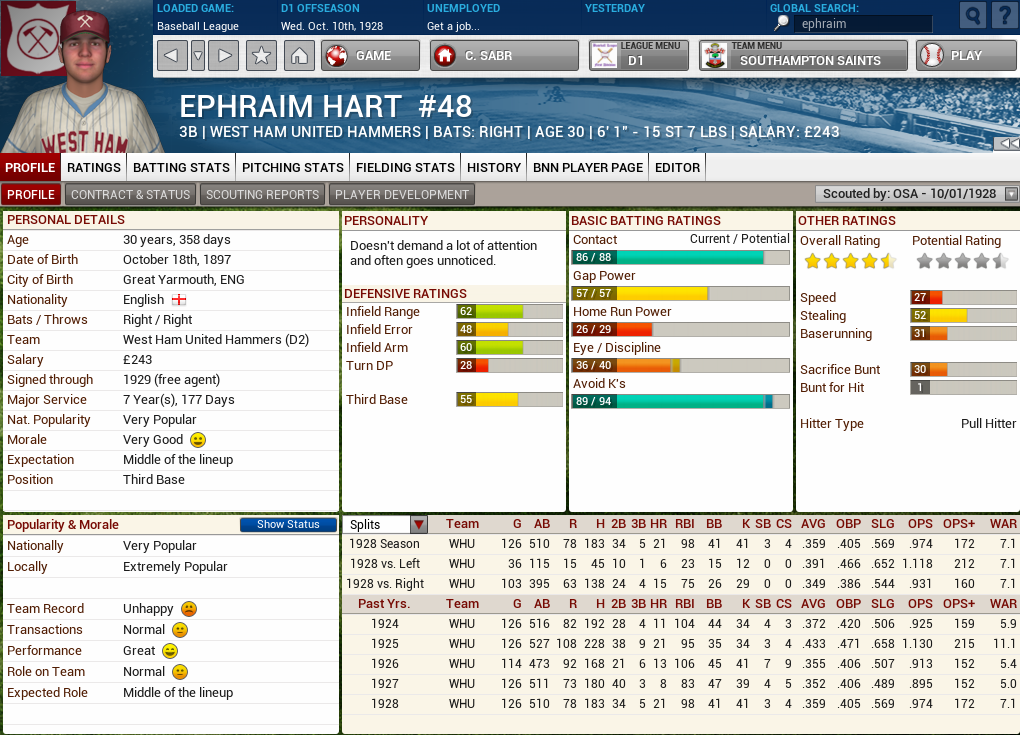Open the C. SABR manager menu
This screenshot has width=1020, height=735.
tap(504, 55)
